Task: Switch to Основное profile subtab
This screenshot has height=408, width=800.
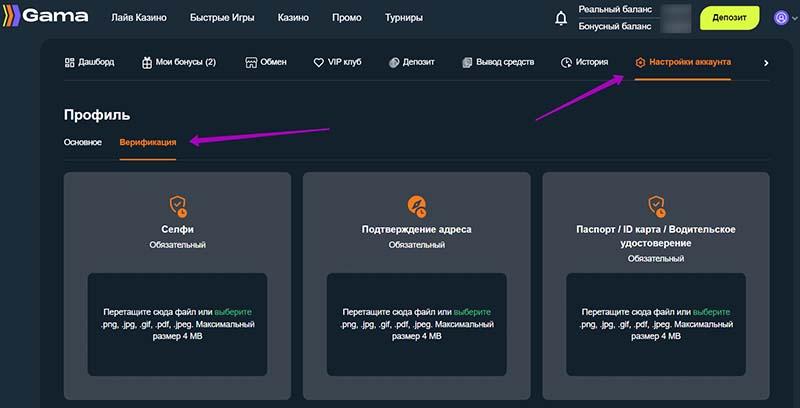Action: point(83,142)
